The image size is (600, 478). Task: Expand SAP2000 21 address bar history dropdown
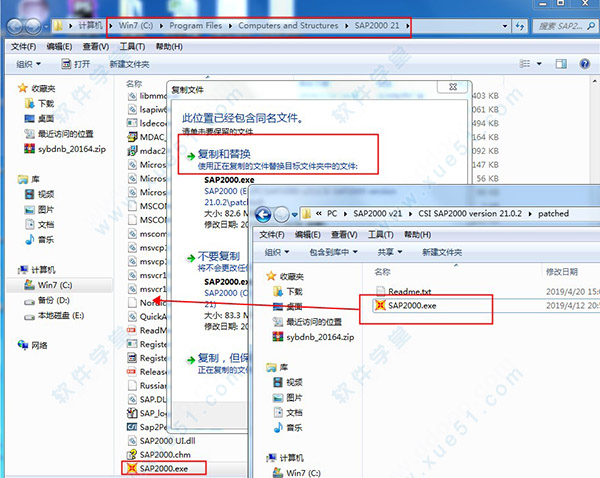[x=505, y=26]
